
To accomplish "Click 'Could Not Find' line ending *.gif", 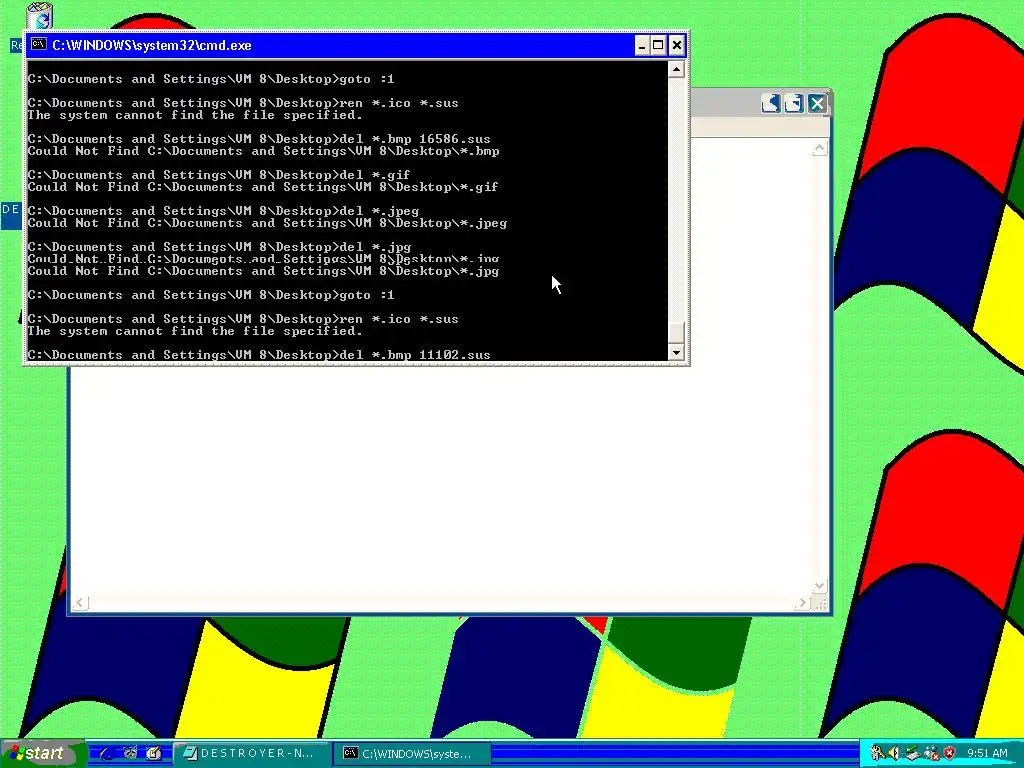I will pyautogui.click(x=263, y=187).
